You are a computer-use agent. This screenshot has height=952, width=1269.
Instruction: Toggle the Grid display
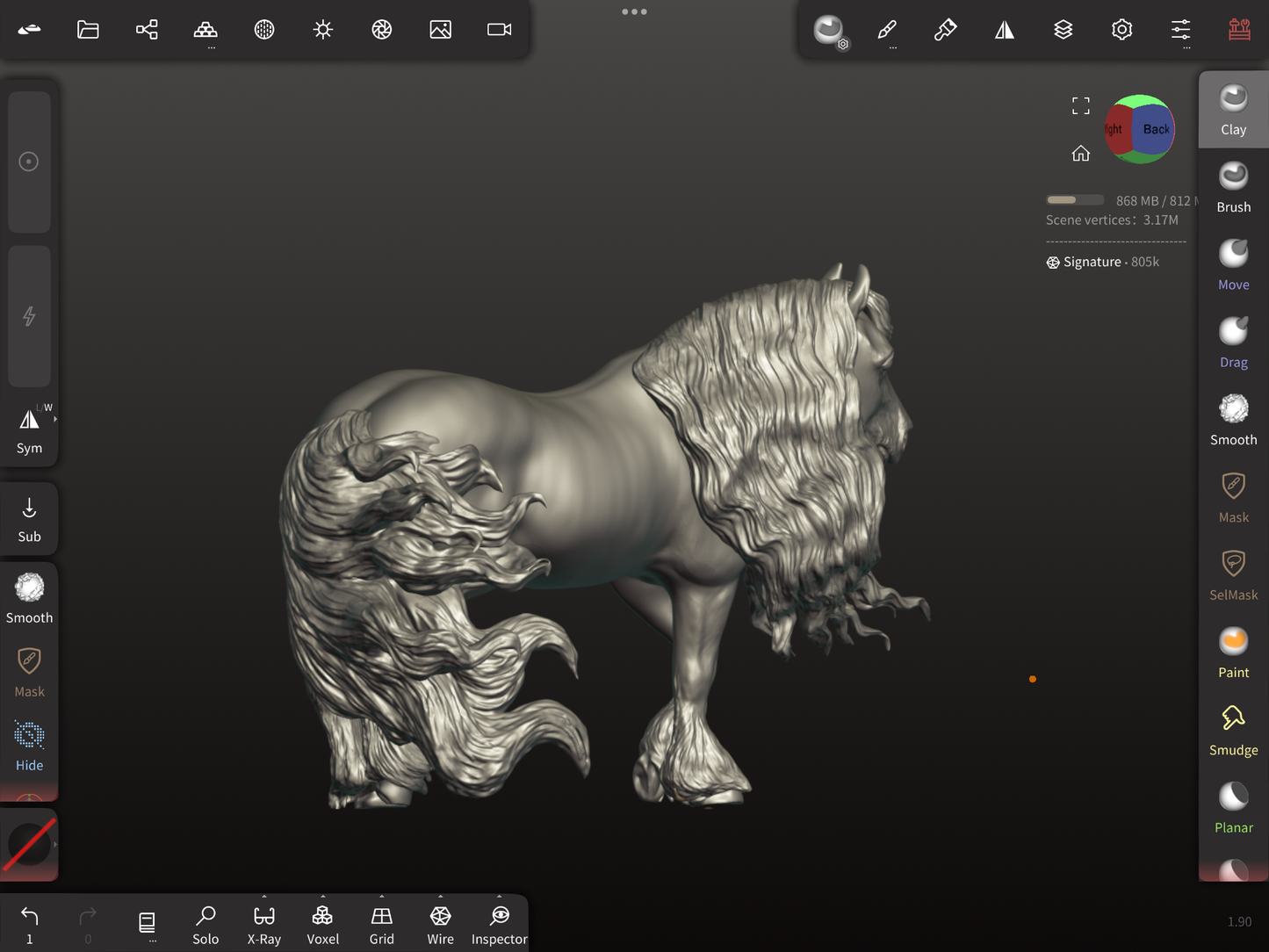[381, 925]
